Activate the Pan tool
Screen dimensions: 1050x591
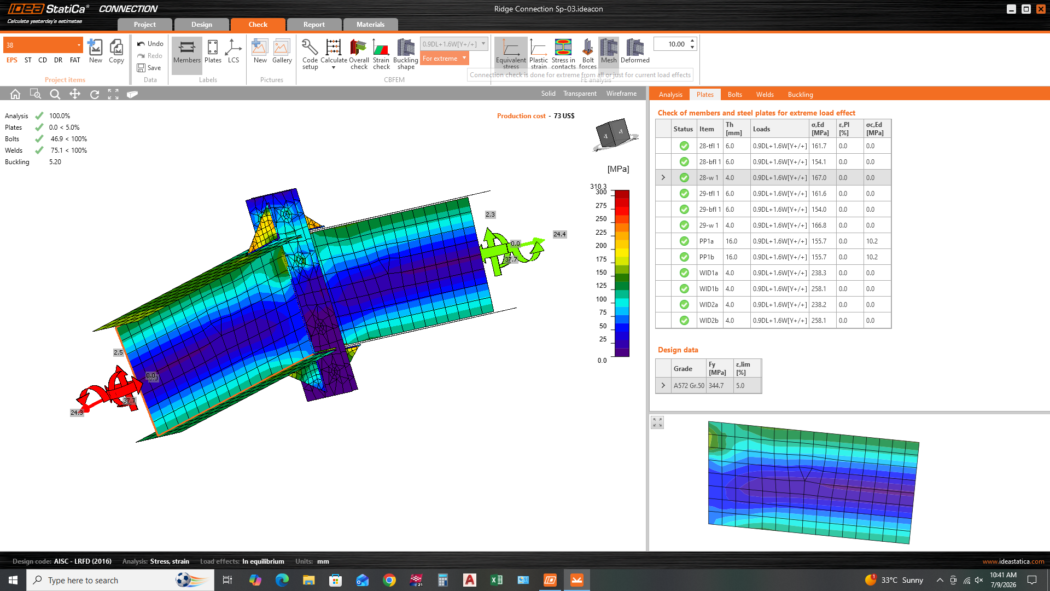click(75, 94)
